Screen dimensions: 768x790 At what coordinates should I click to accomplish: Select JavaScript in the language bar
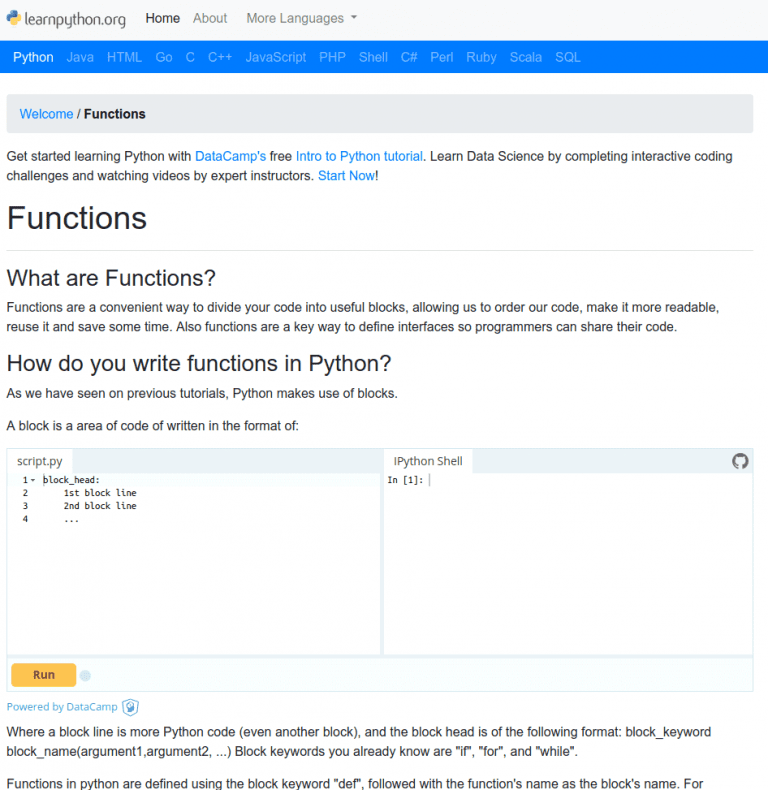(x=276, y=57)
